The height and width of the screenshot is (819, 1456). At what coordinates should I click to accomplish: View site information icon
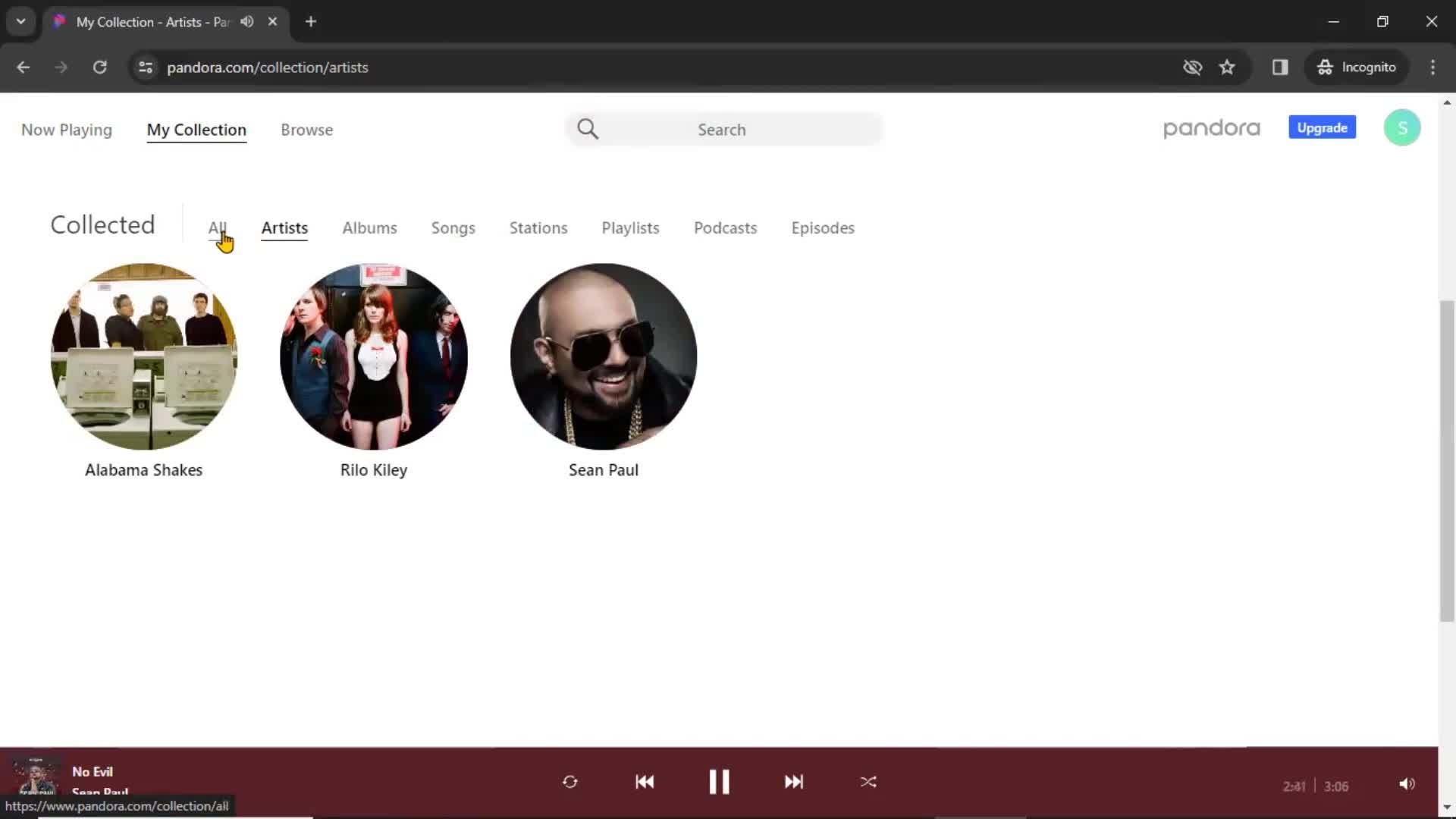(x=146, y=67)
